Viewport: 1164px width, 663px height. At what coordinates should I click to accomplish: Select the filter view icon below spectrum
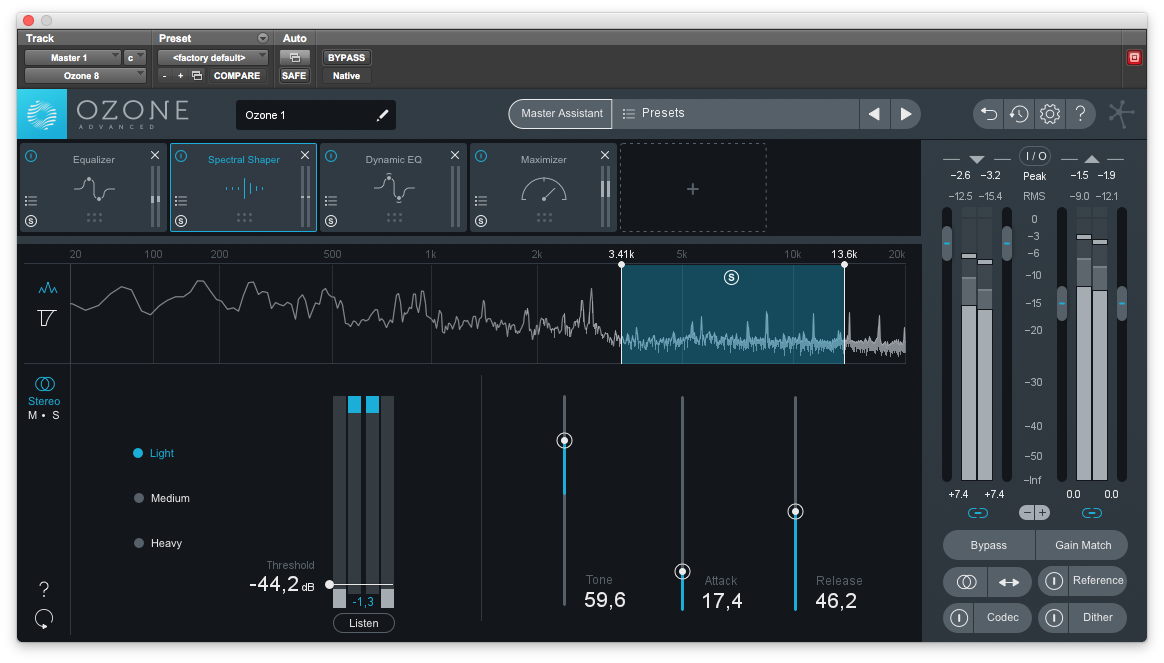pyautogui.click(x=46, y=318)
